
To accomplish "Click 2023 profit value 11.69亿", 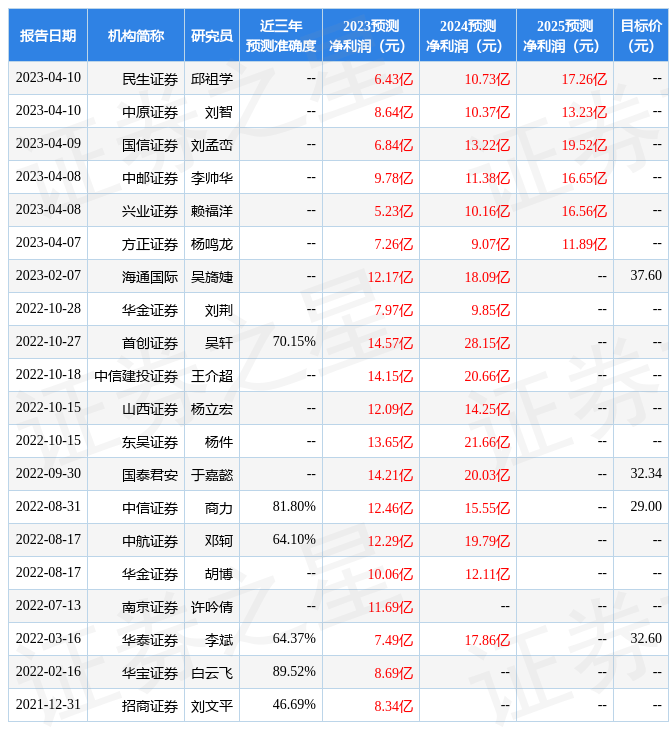I will (x=390, y=607).
